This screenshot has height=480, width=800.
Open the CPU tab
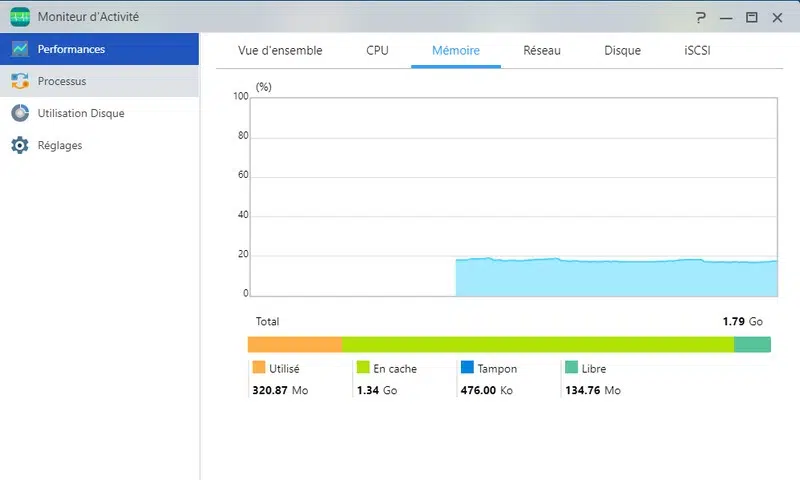click(377, 50)
